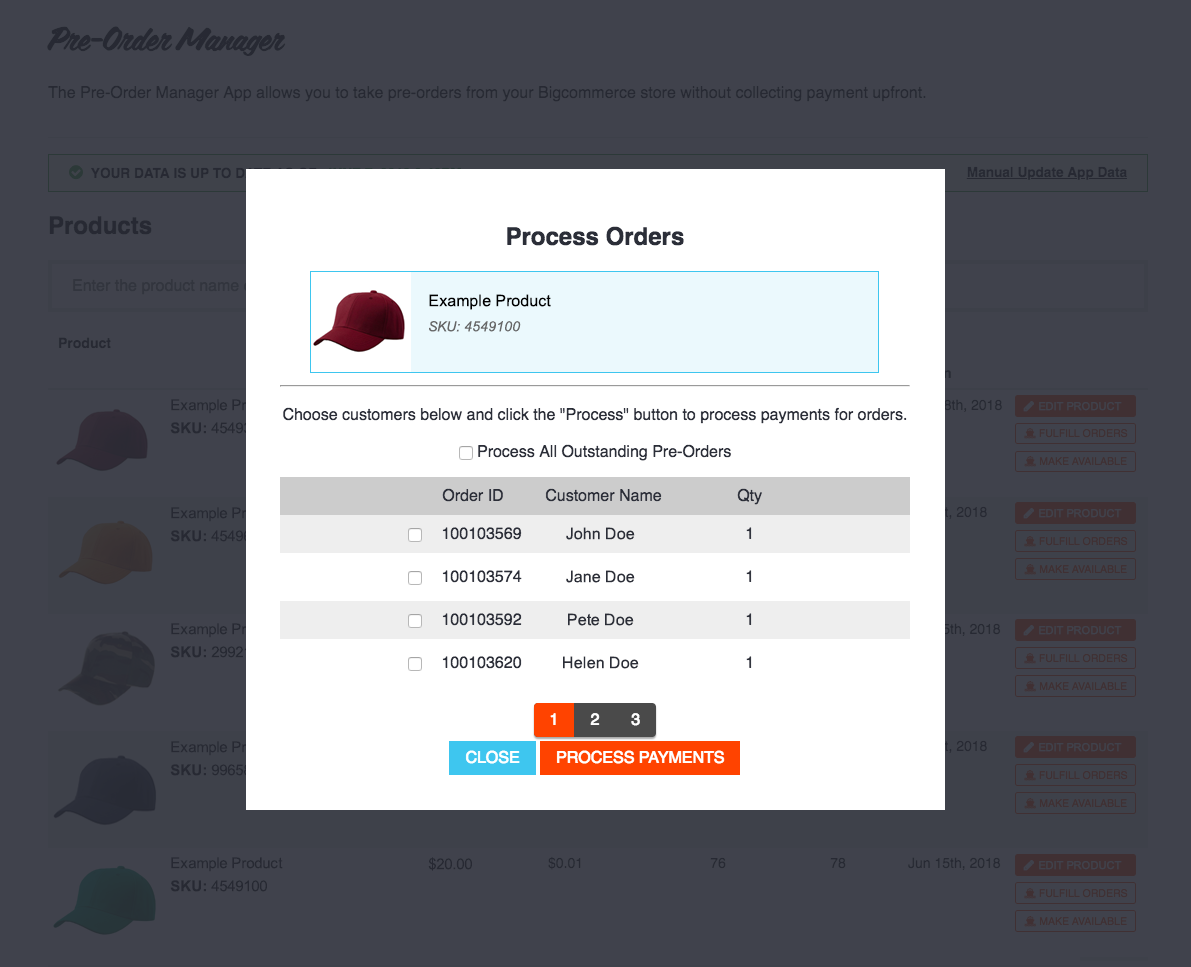1191x967 pixels.
Task: Click Process Payments button
Action: [x=640, y=757]
